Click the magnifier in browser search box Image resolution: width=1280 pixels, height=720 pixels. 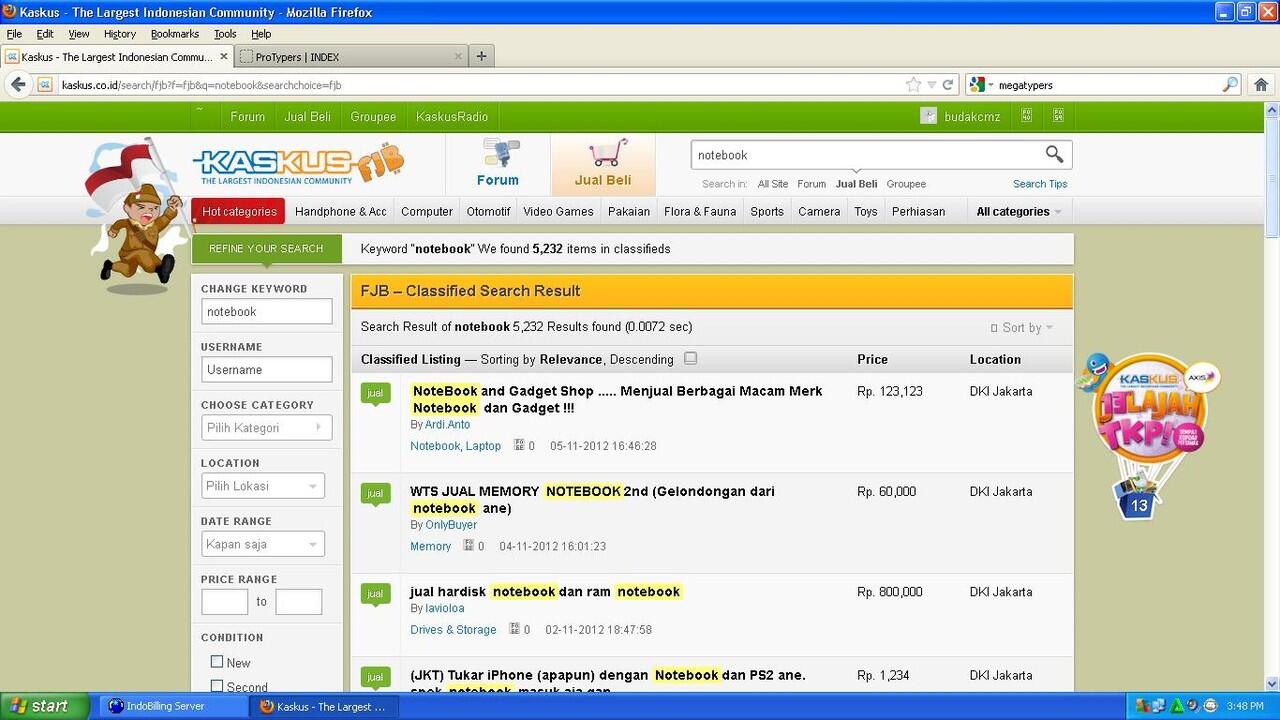click(x=1230, y=85)
